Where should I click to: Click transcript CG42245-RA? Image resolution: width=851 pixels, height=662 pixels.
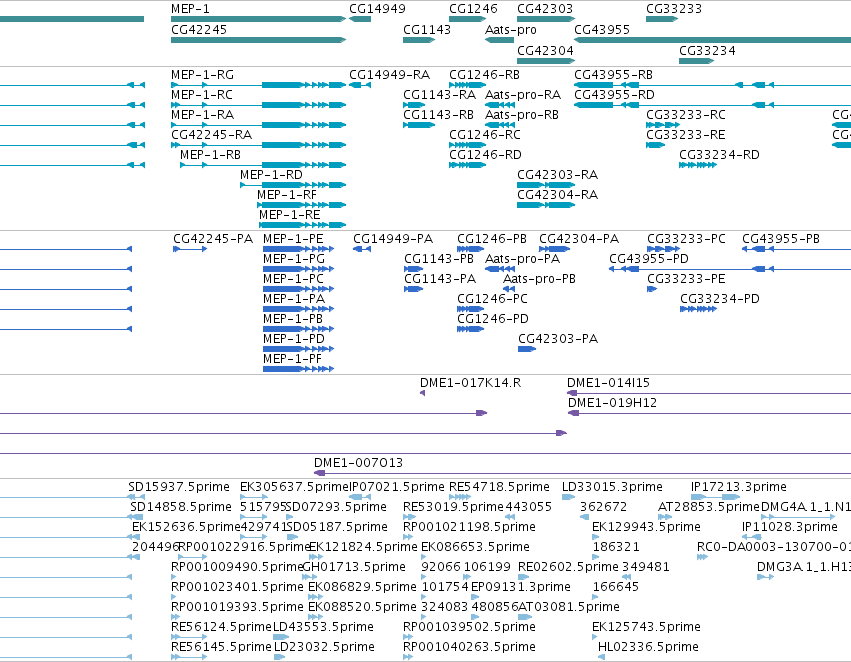point(258,145)
